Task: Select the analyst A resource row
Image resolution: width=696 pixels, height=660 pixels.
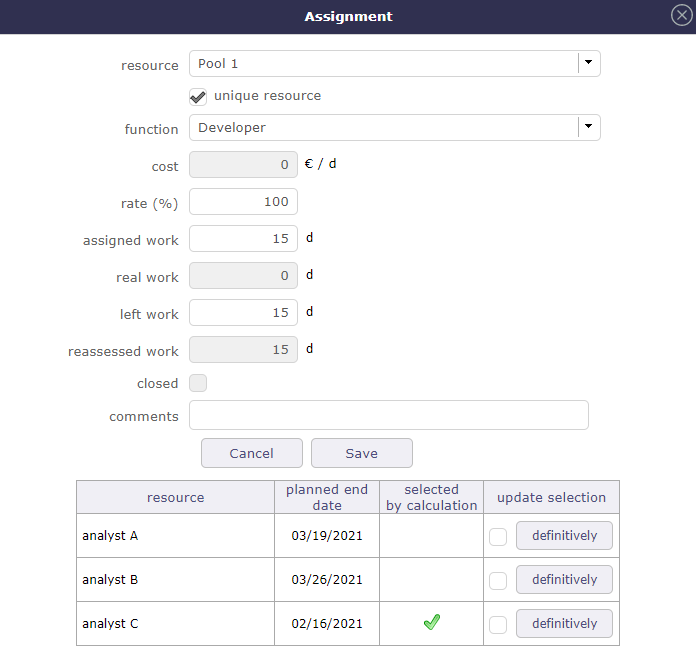Action: (x=175, y=536)
